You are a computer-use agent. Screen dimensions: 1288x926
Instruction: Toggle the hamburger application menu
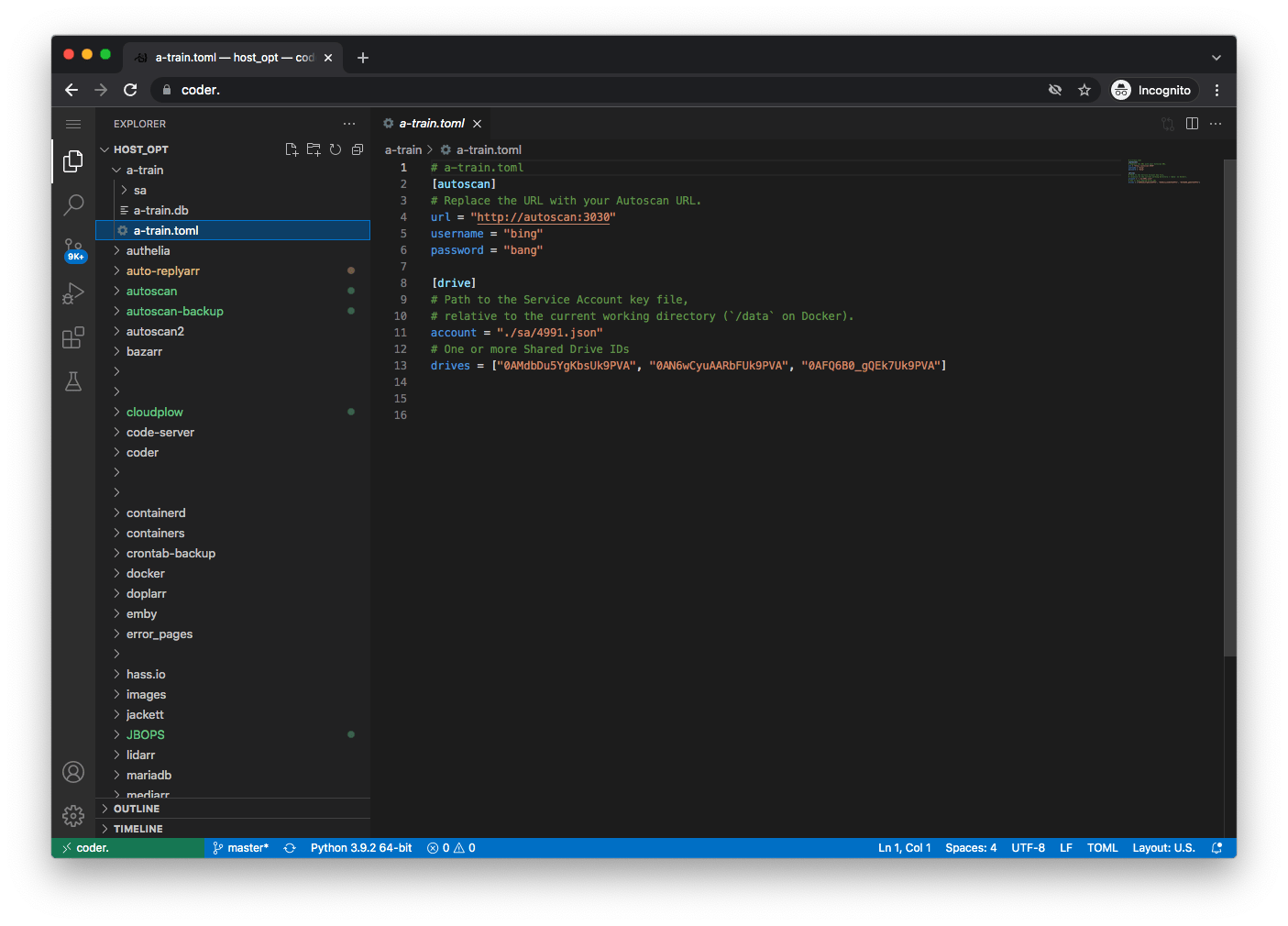coord(73,124)
